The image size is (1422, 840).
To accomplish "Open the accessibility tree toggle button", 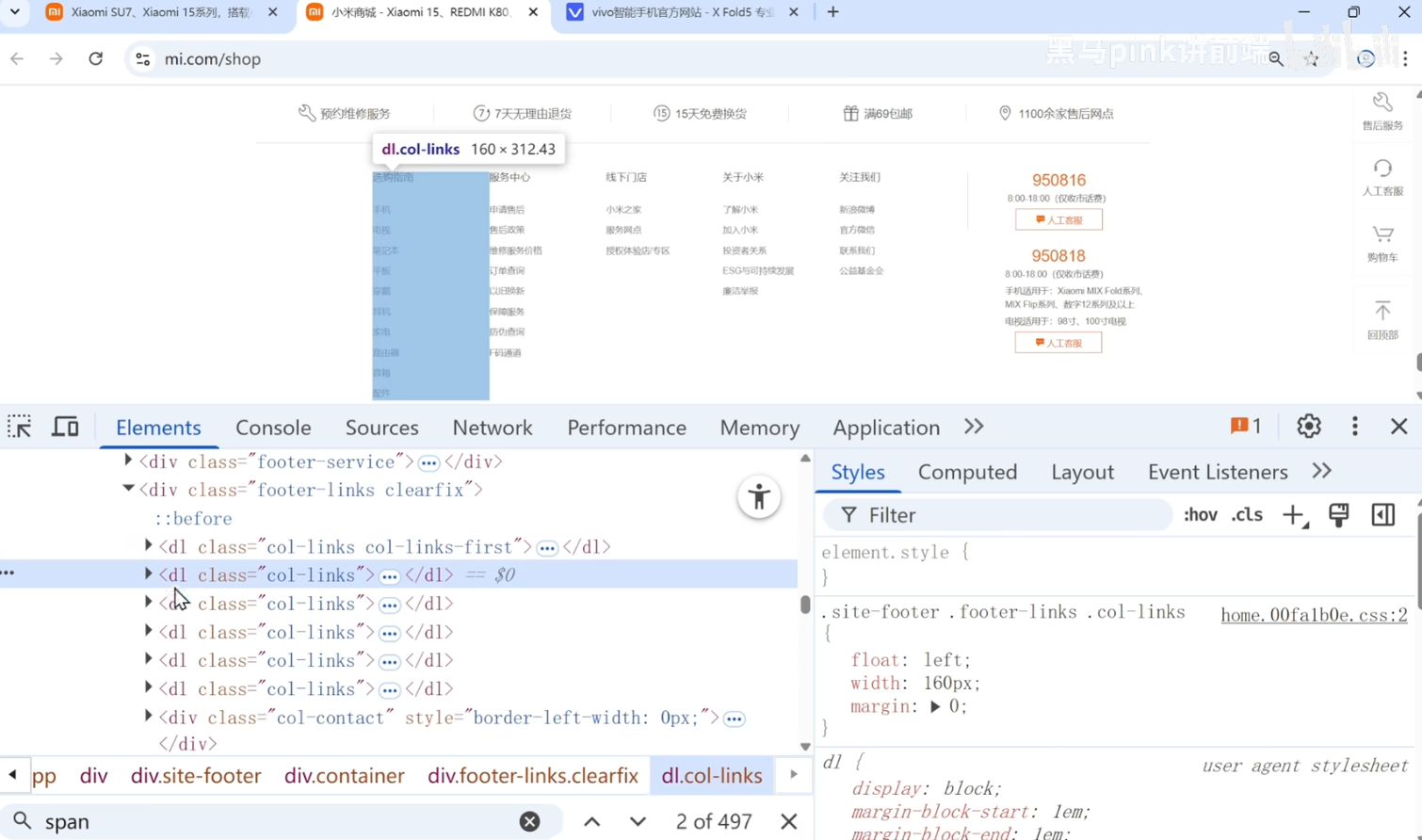I will click(x=759, y=497).
